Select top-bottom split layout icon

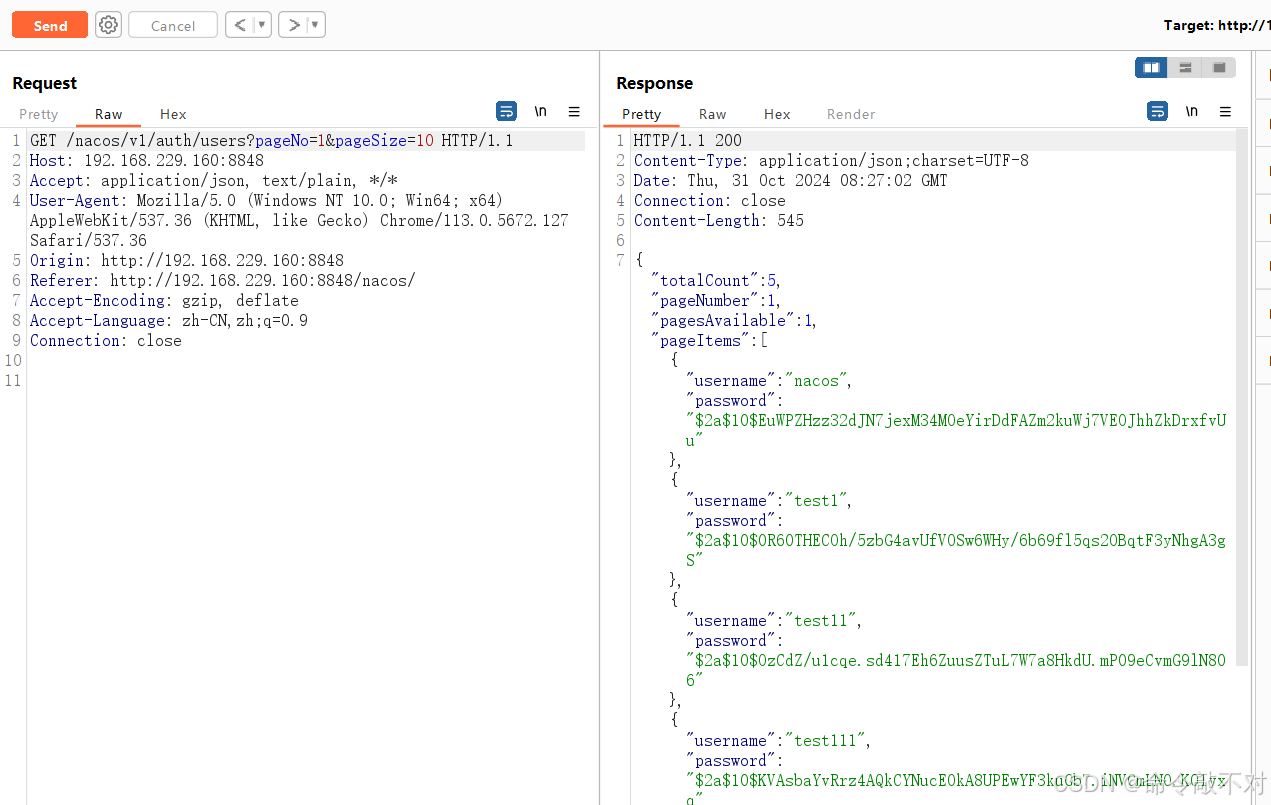click(x=1185, y=68)
